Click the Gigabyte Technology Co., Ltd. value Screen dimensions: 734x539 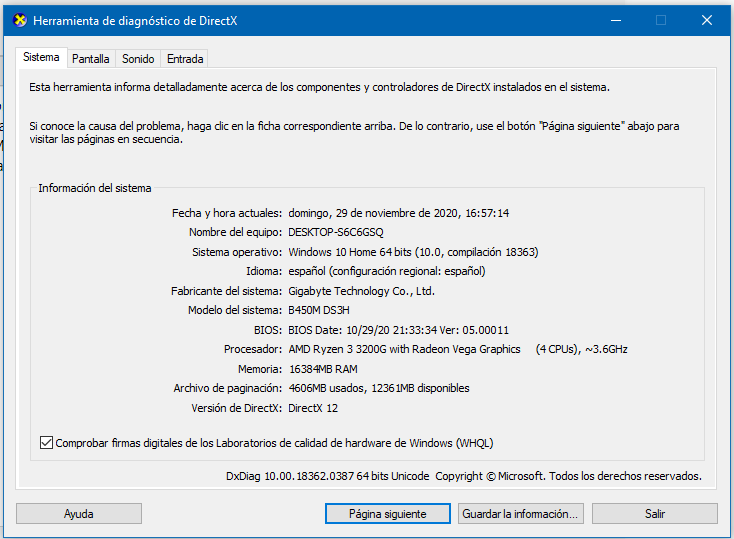click(361, 291)
